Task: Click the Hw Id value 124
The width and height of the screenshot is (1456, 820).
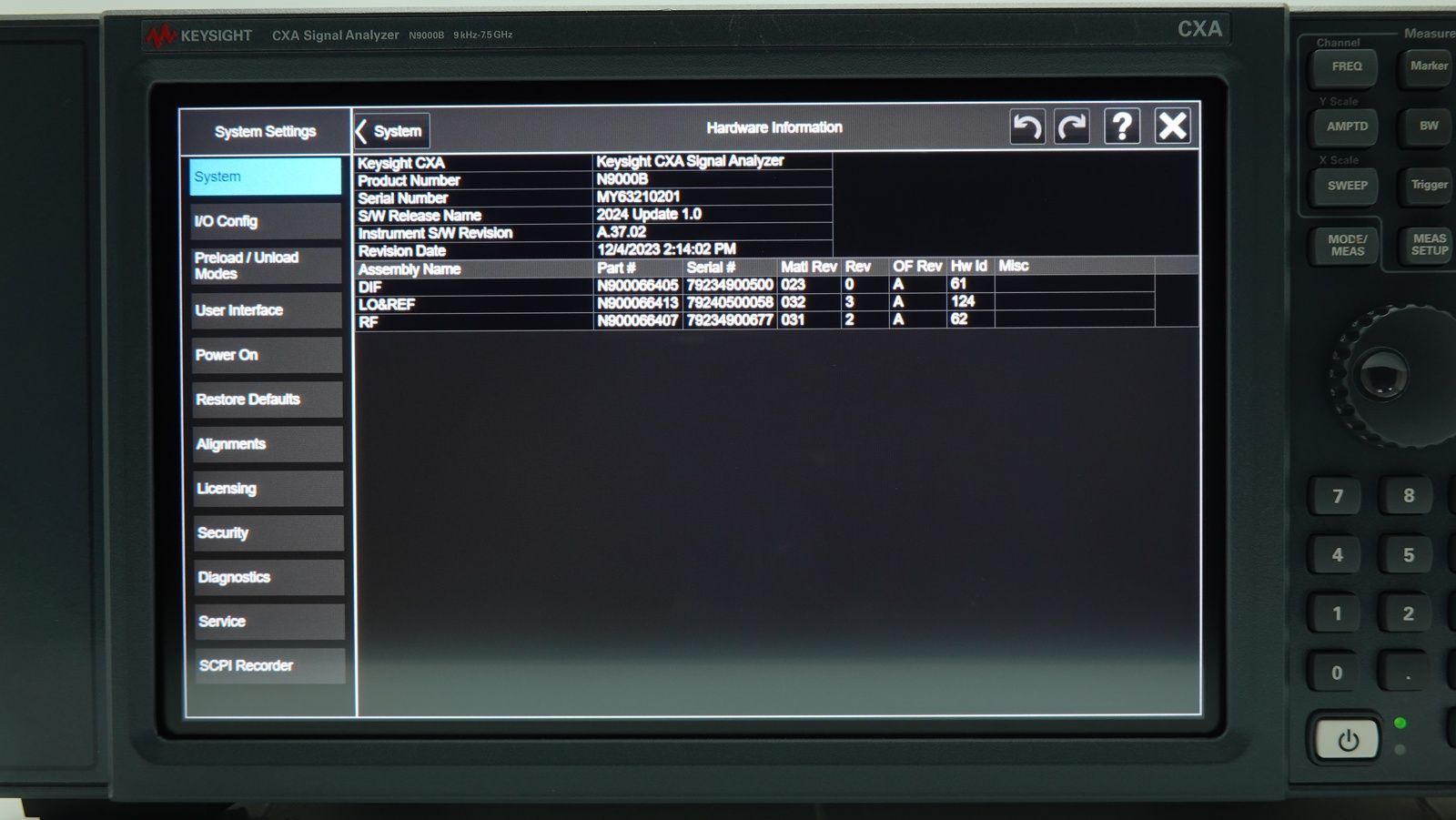Action: [963, 301]
